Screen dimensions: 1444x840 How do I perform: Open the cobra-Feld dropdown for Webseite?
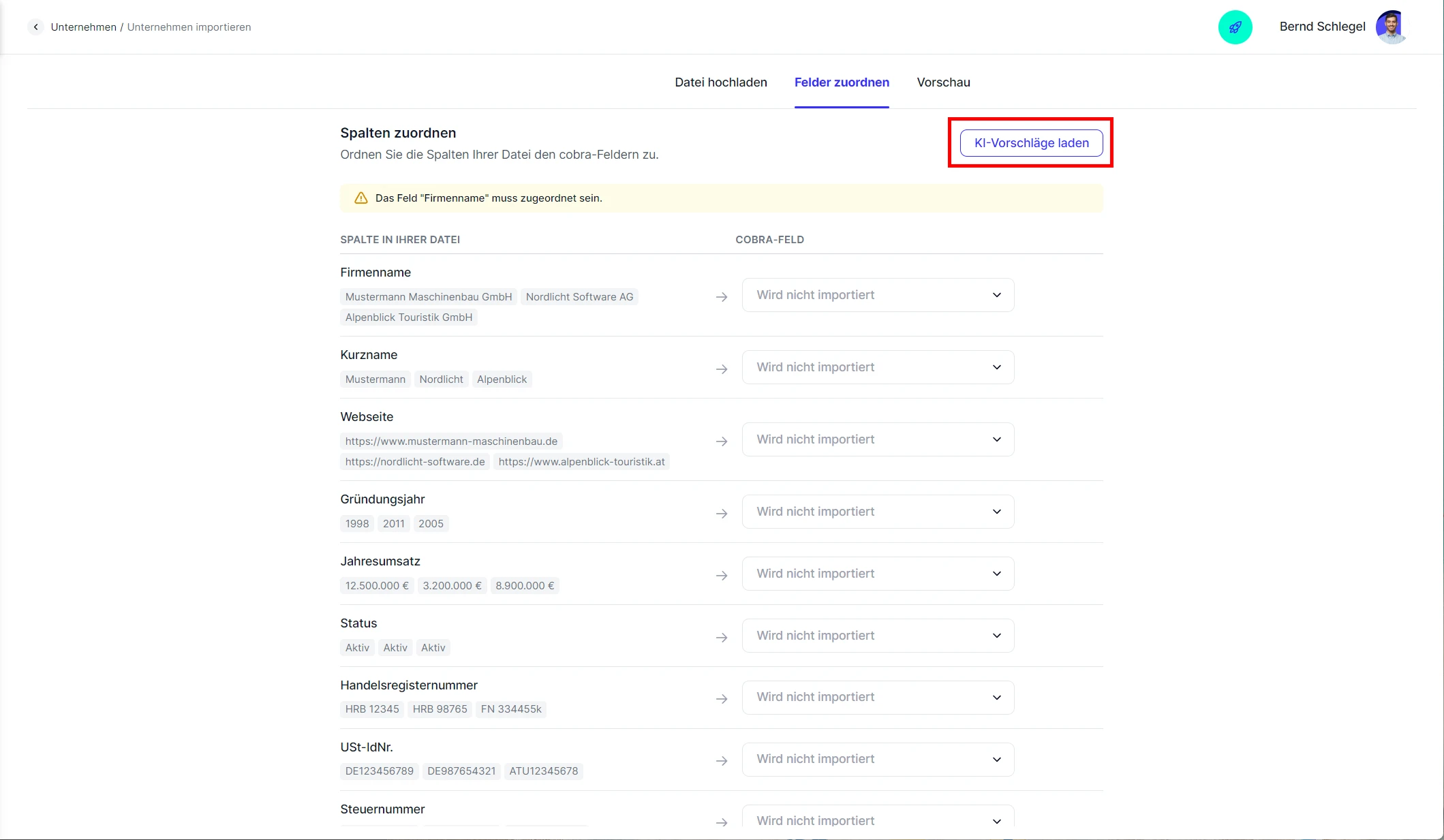click(x=878, y=439)
